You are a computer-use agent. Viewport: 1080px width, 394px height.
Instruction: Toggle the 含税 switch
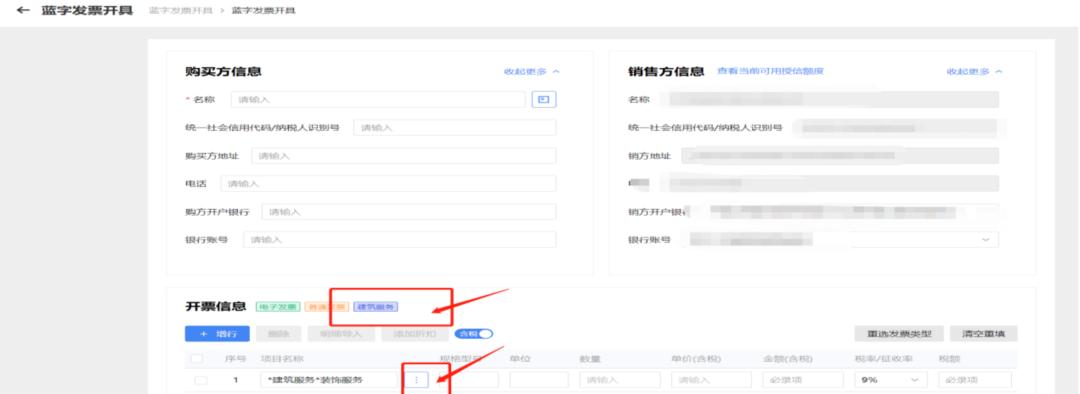(x=474, y=333)
